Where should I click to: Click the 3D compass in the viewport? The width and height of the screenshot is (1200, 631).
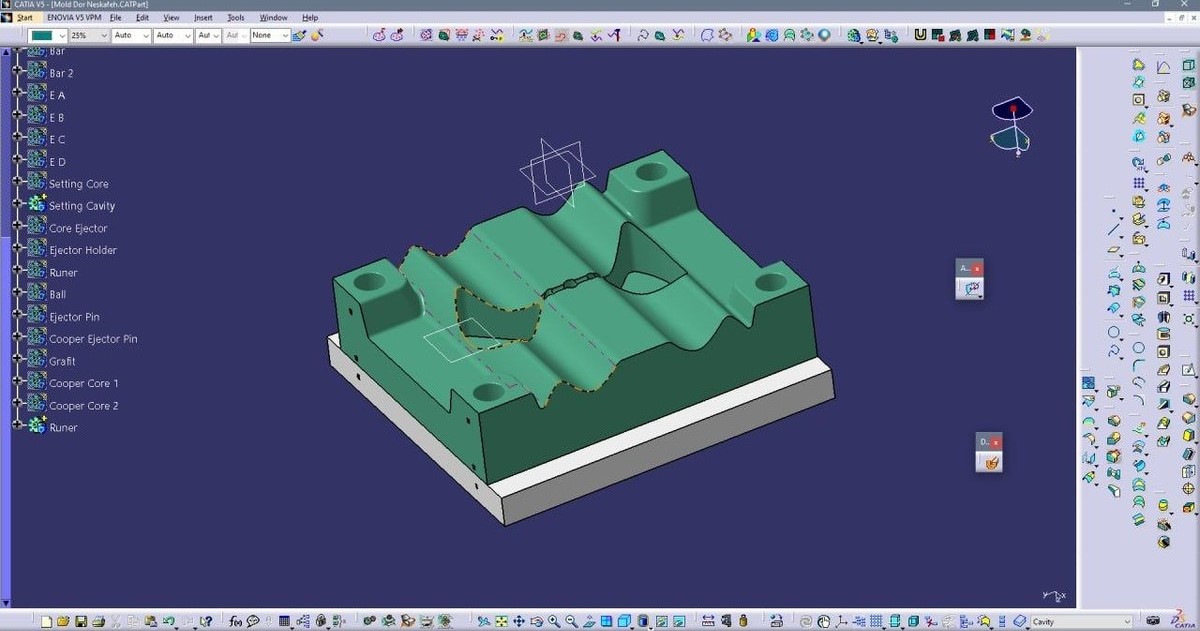pyautogui.click(x=1012, y=126)
